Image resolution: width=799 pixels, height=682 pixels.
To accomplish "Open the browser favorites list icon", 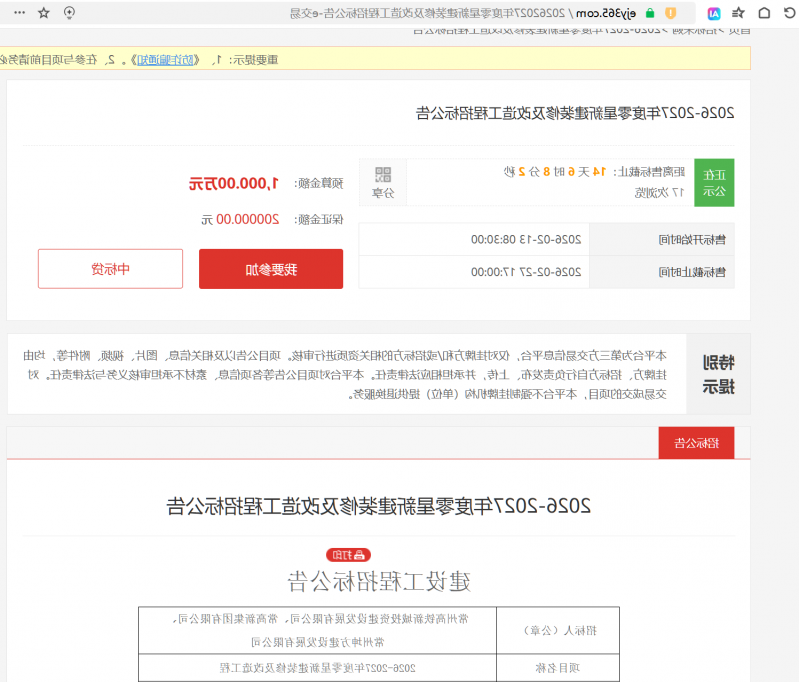I will (x=738, y=13).
